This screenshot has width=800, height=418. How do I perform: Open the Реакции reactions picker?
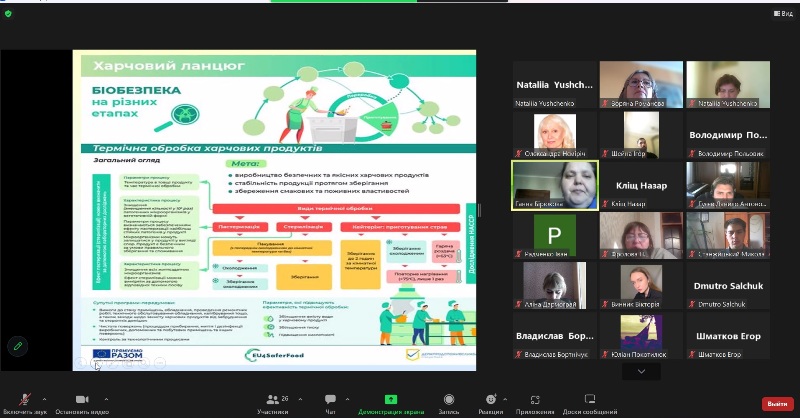(x=491, y=403)
